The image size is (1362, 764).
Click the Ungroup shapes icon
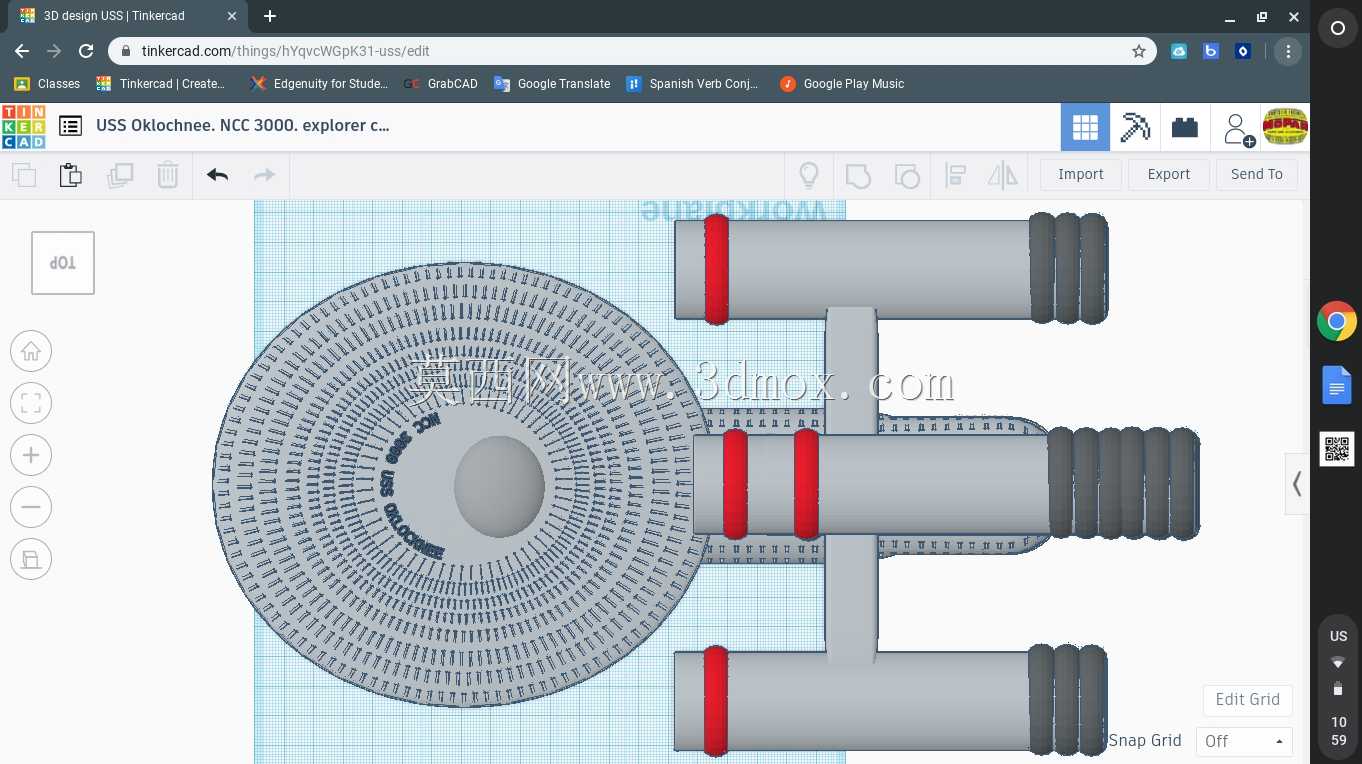click(907, 176)
